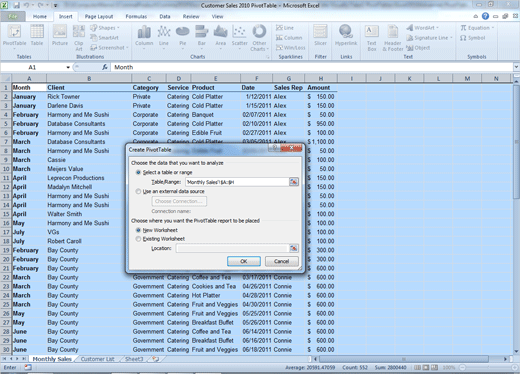Open the Name Box dropdown arrow
The width and height of the screenshot is (520, 374).
(x=68, y=67)
